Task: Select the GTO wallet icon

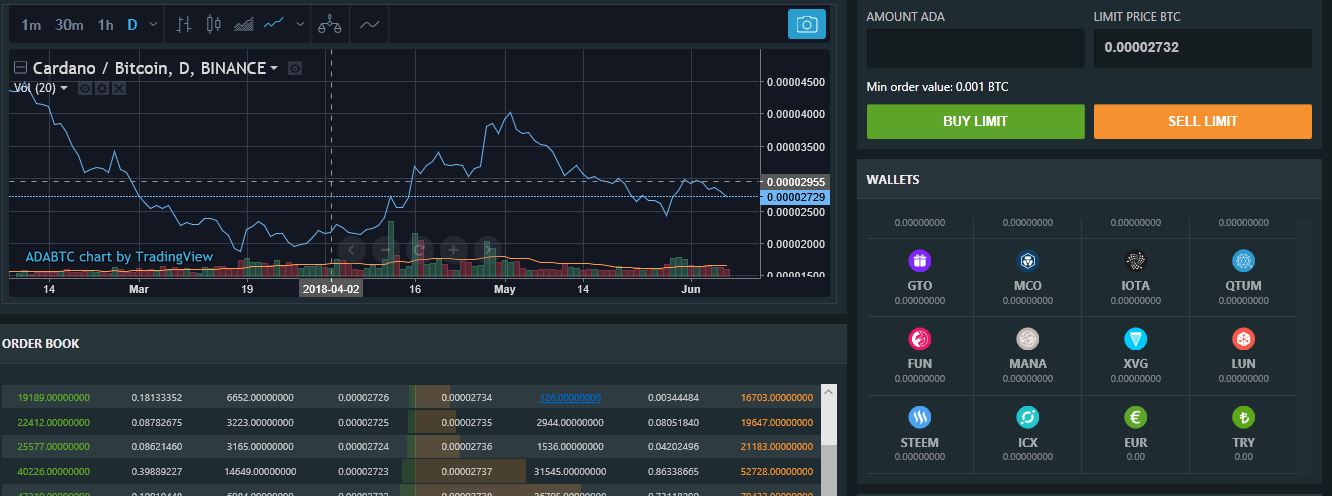Action: pyautogui.click(x=919, y=261)
